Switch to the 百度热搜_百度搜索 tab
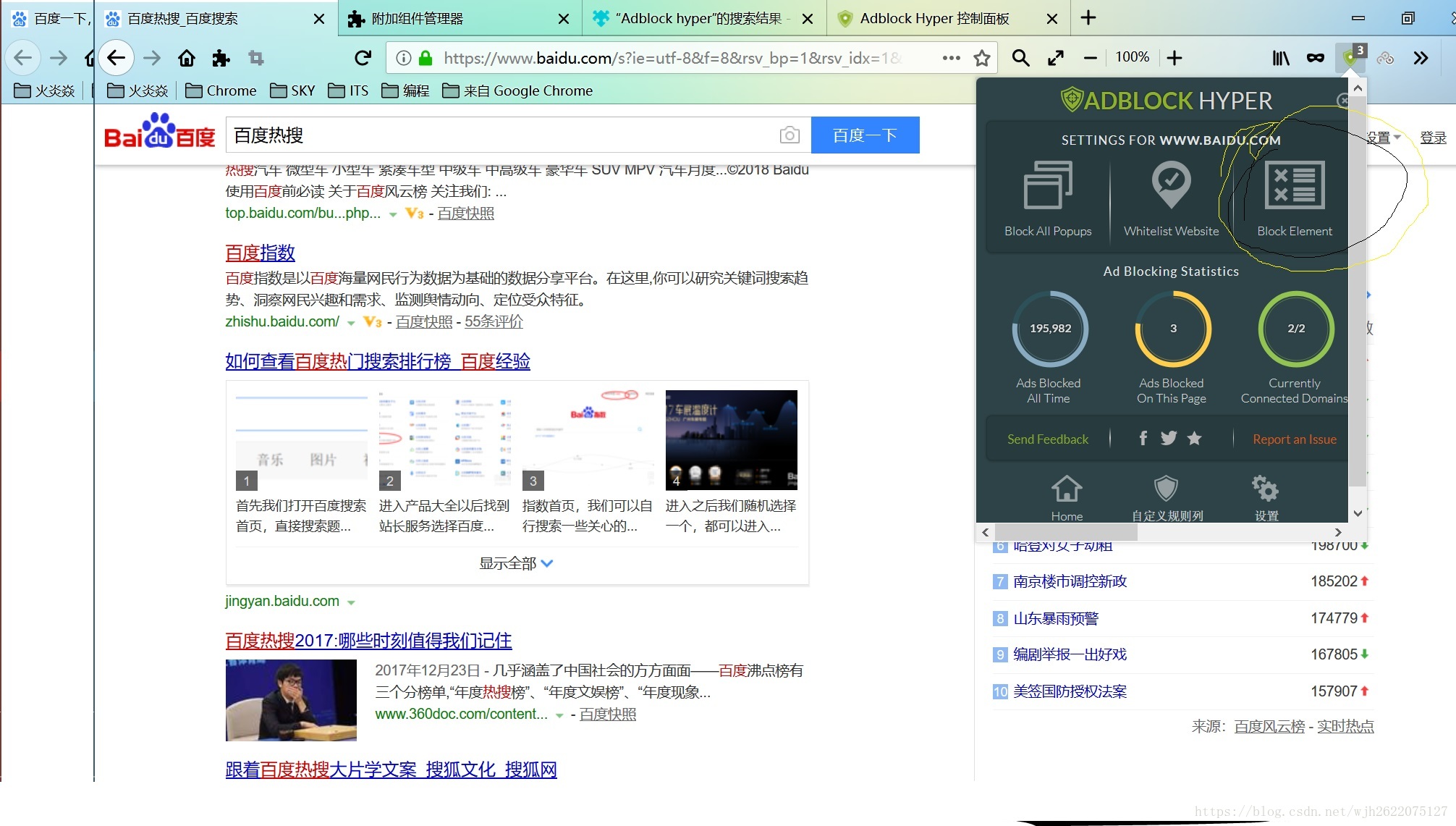Screen dimensions: 1456x826 [x=216, y=19]
